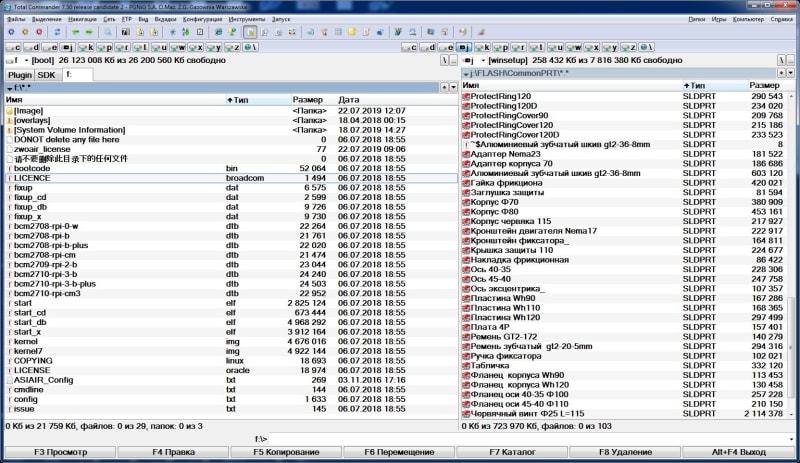Click the [Image] folder icon
Viewport: 800px width, 463px height.
click(x=10, y=111)
